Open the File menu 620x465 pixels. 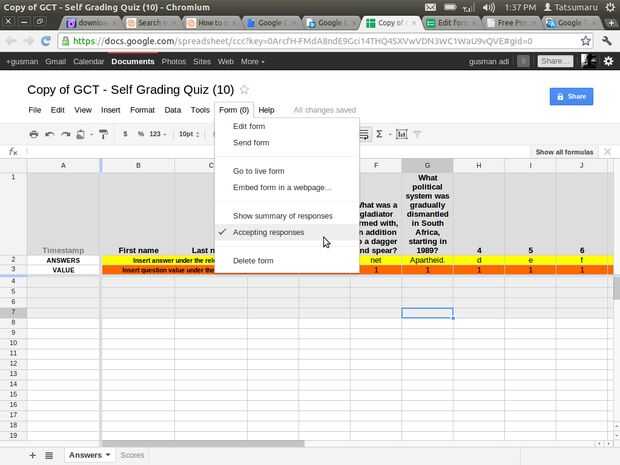coord(35,110)
